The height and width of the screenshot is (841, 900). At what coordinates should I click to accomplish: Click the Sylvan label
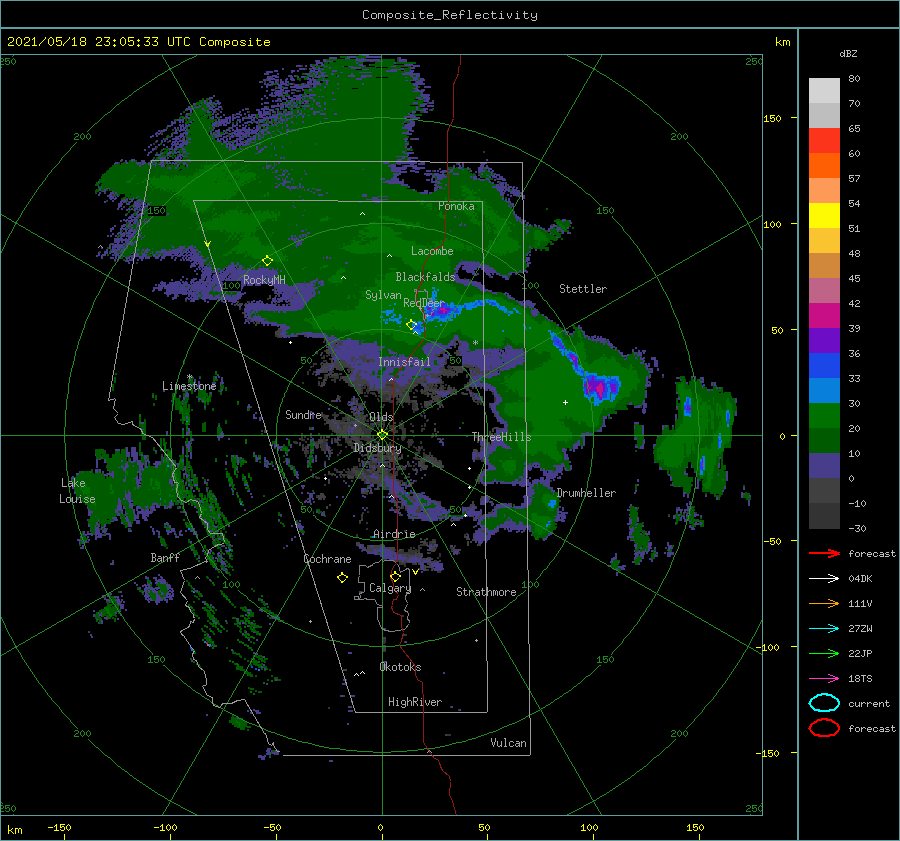pyautogui.click(x=383, y=295)
